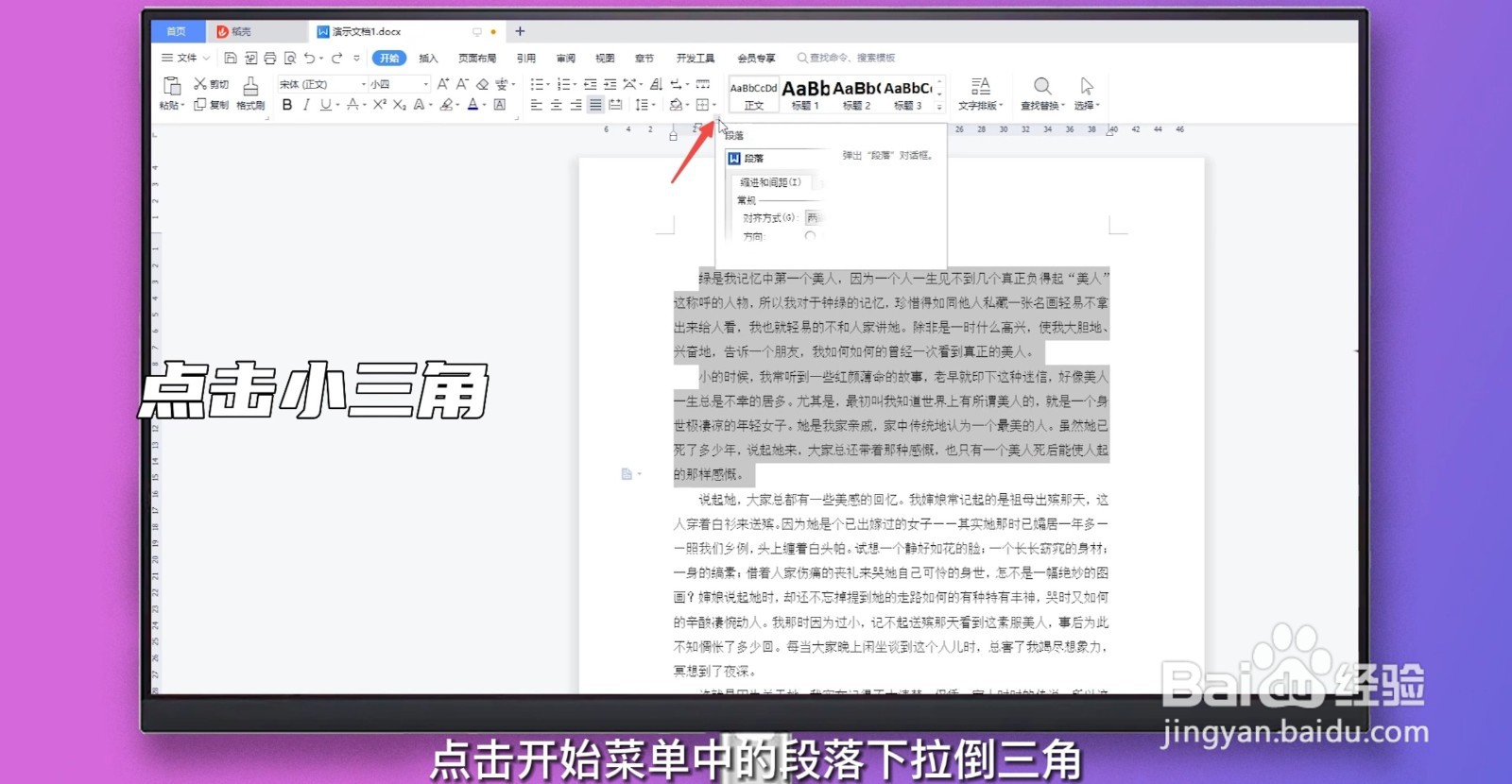Apply the 标题 3 heading style

click(907, 94)
